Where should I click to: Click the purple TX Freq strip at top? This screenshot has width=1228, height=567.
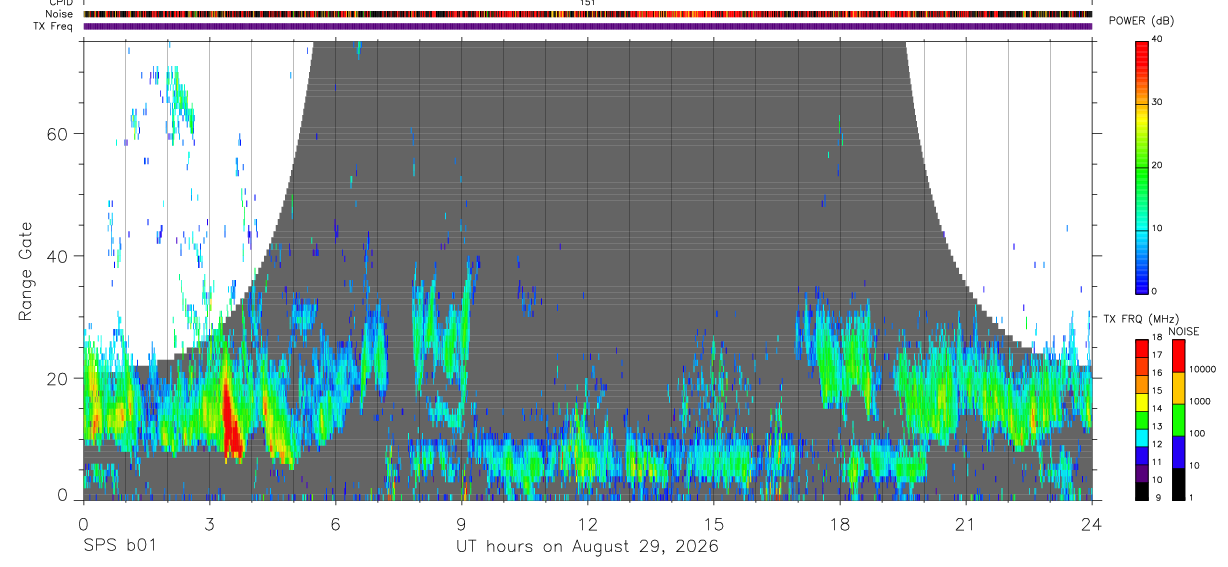tap(588, 26)
